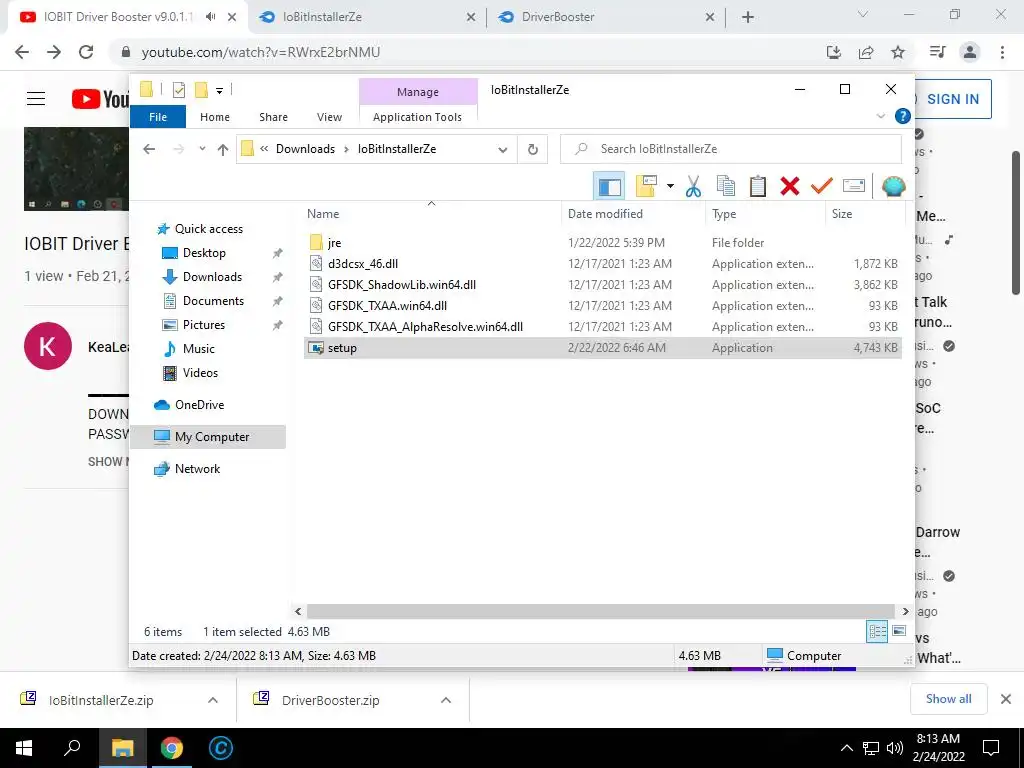
Task: Select the Manage contextual tab
Action: [418, 92]
